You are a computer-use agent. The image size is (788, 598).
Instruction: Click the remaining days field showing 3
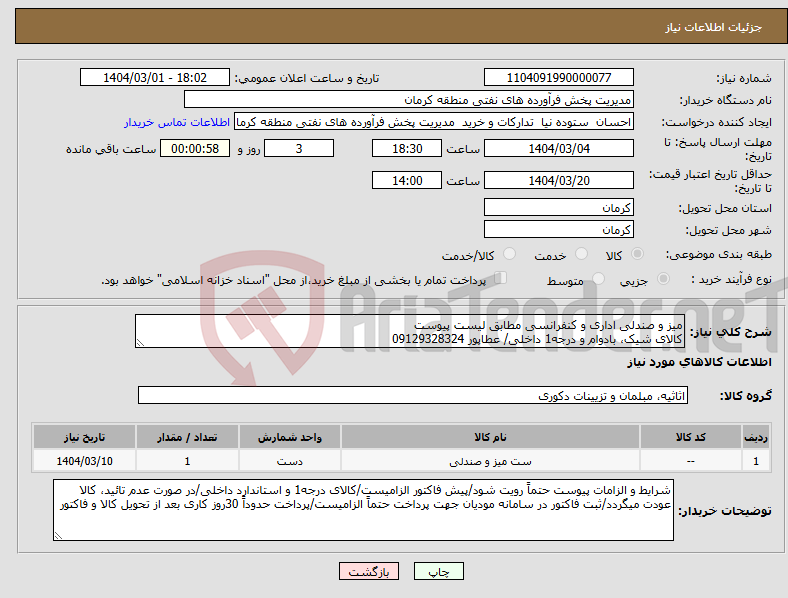coord(299,148)
